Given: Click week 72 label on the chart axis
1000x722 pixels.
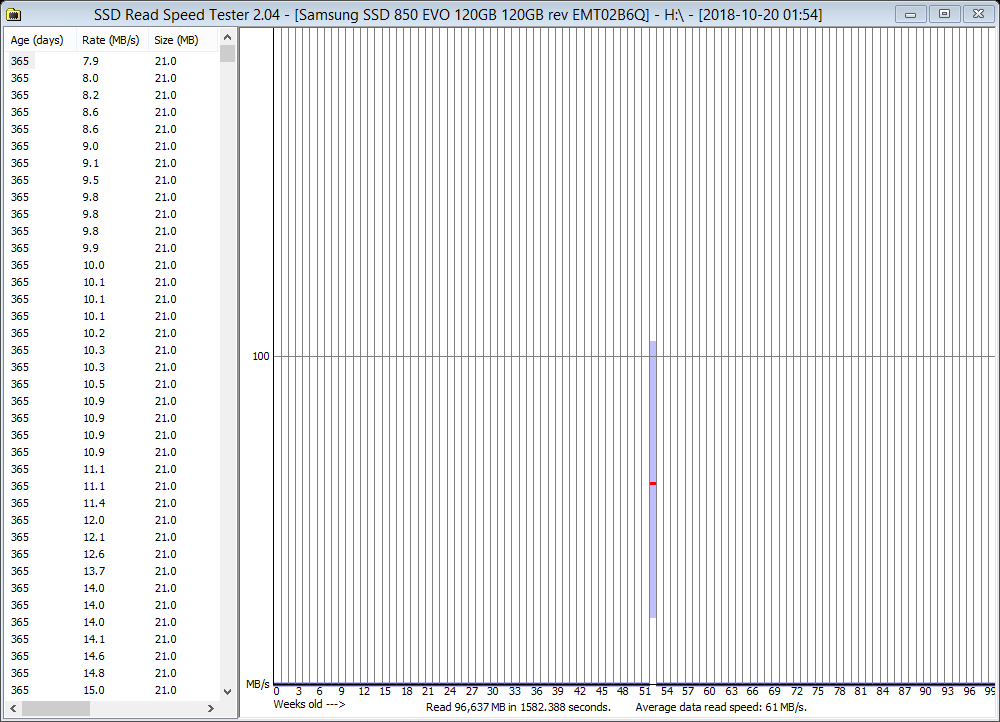Looking at the screenshot, I should point(797,691).
